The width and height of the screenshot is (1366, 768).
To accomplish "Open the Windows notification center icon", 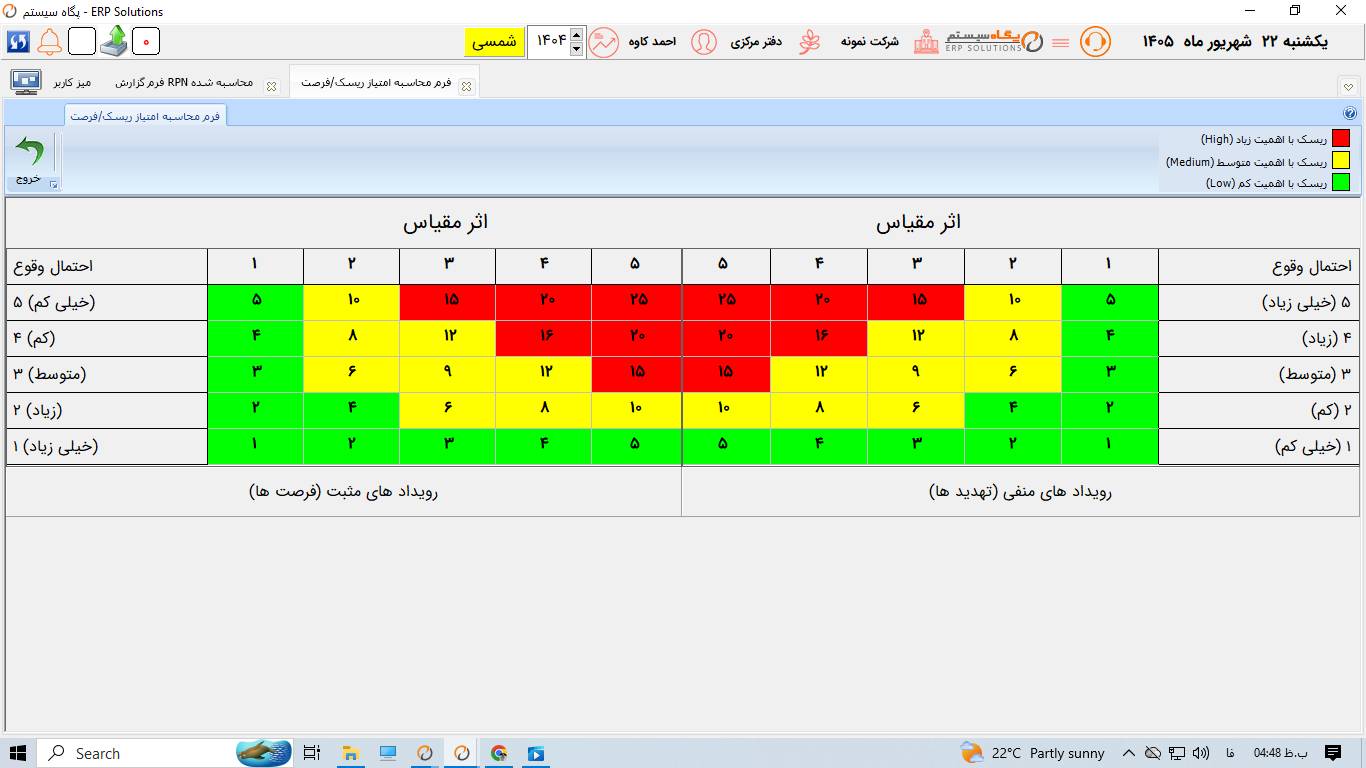I will click(1332, 753).
